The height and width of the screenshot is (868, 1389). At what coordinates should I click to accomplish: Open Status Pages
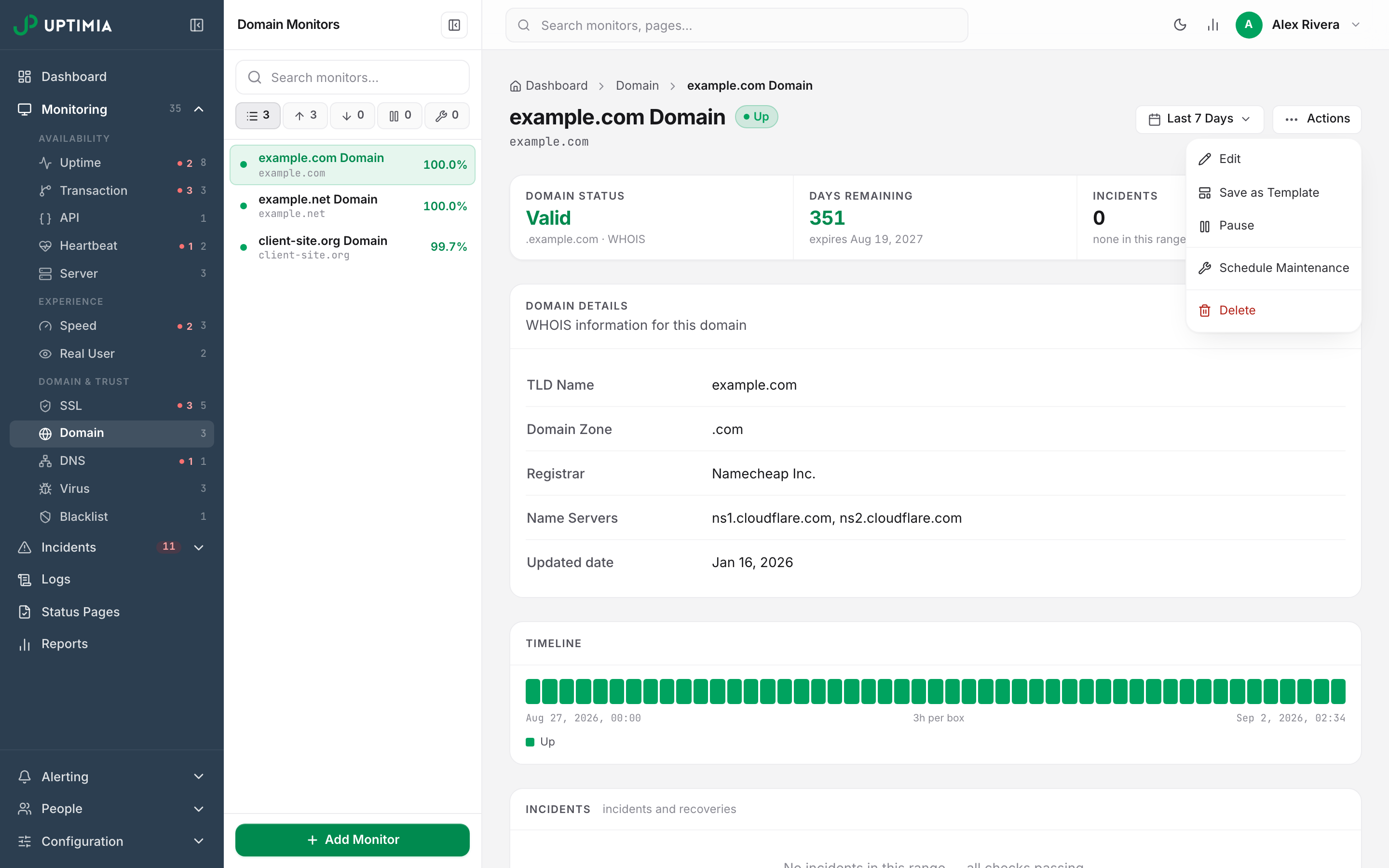pyautogui.click(x=112, y=612)
